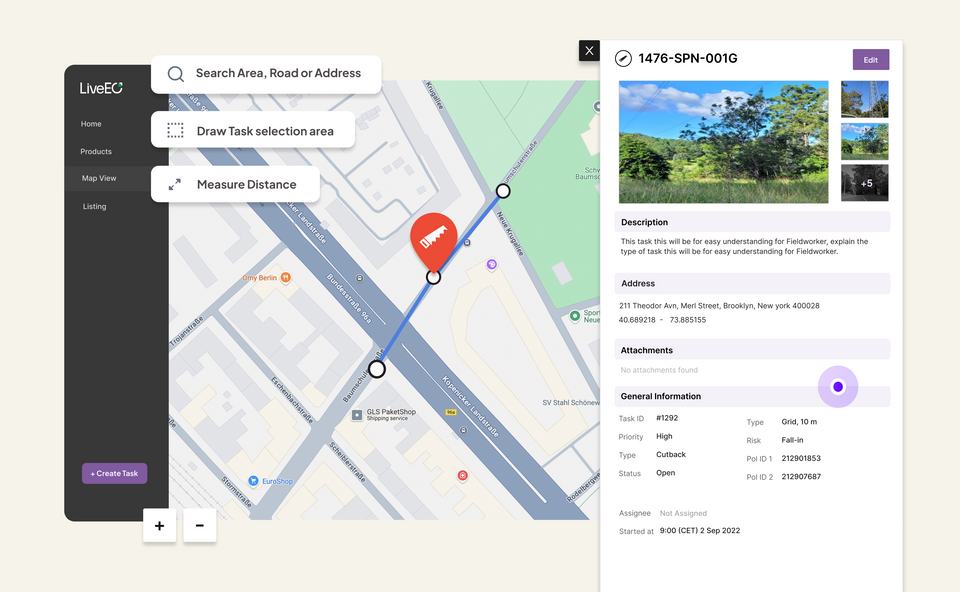The width and height of the screenshot is (960, 592).
Task: Open the second tree photo thumbnail
Action: (864, 141)
